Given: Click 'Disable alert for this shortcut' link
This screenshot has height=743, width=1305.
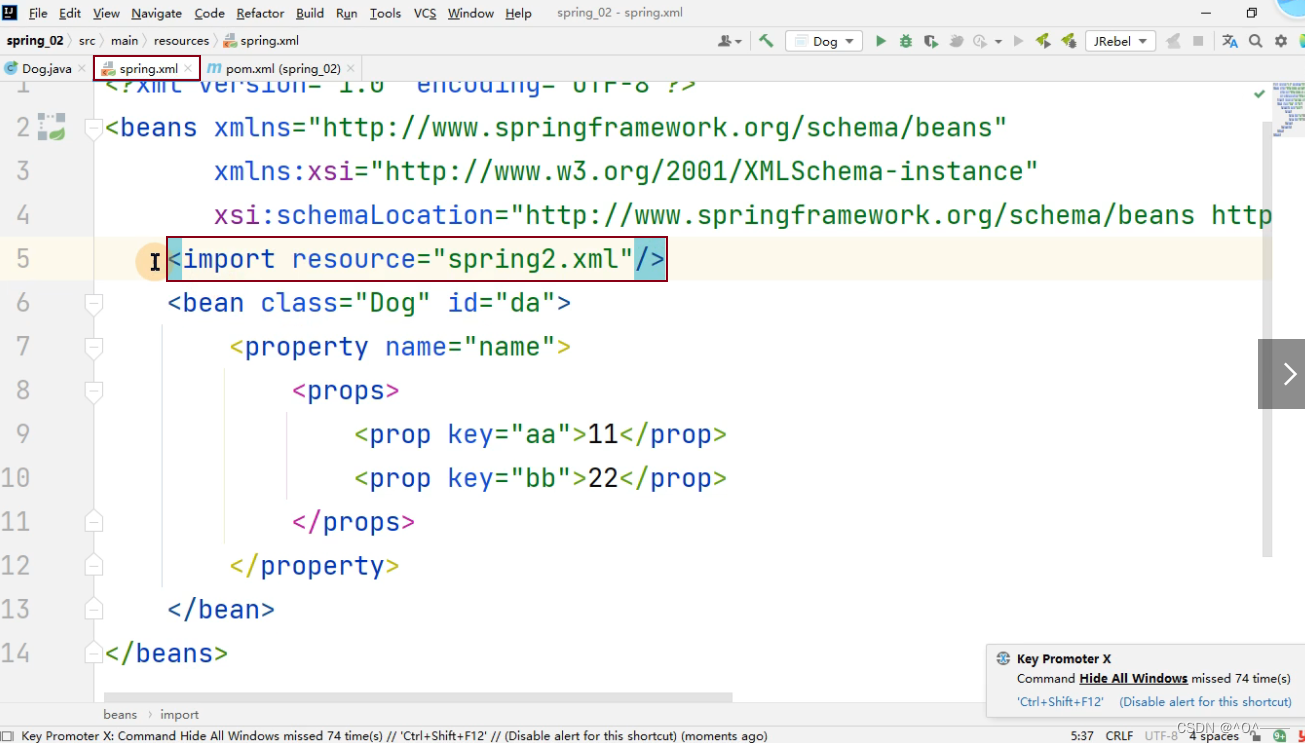Looking at the screenshot, I should [x=1205, y=702].
